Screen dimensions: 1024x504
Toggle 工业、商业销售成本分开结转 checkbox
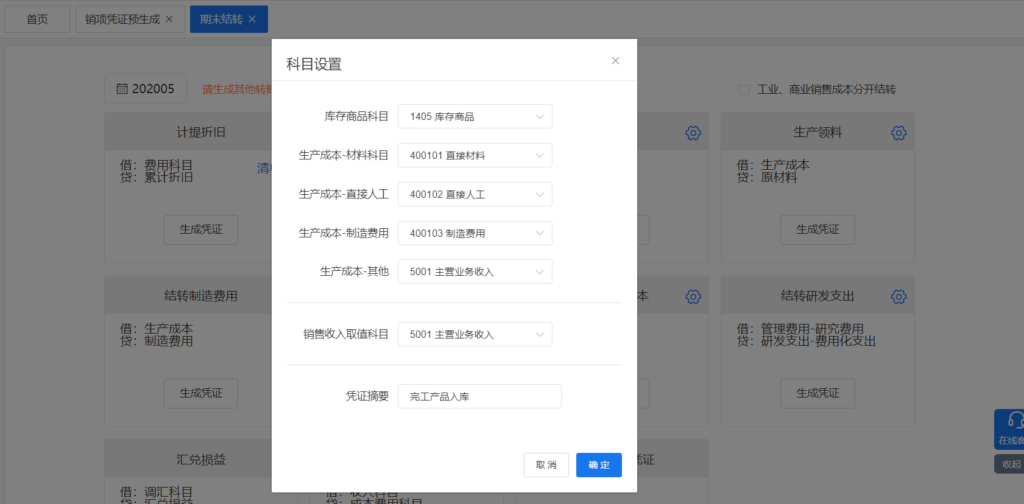[744, 89]
